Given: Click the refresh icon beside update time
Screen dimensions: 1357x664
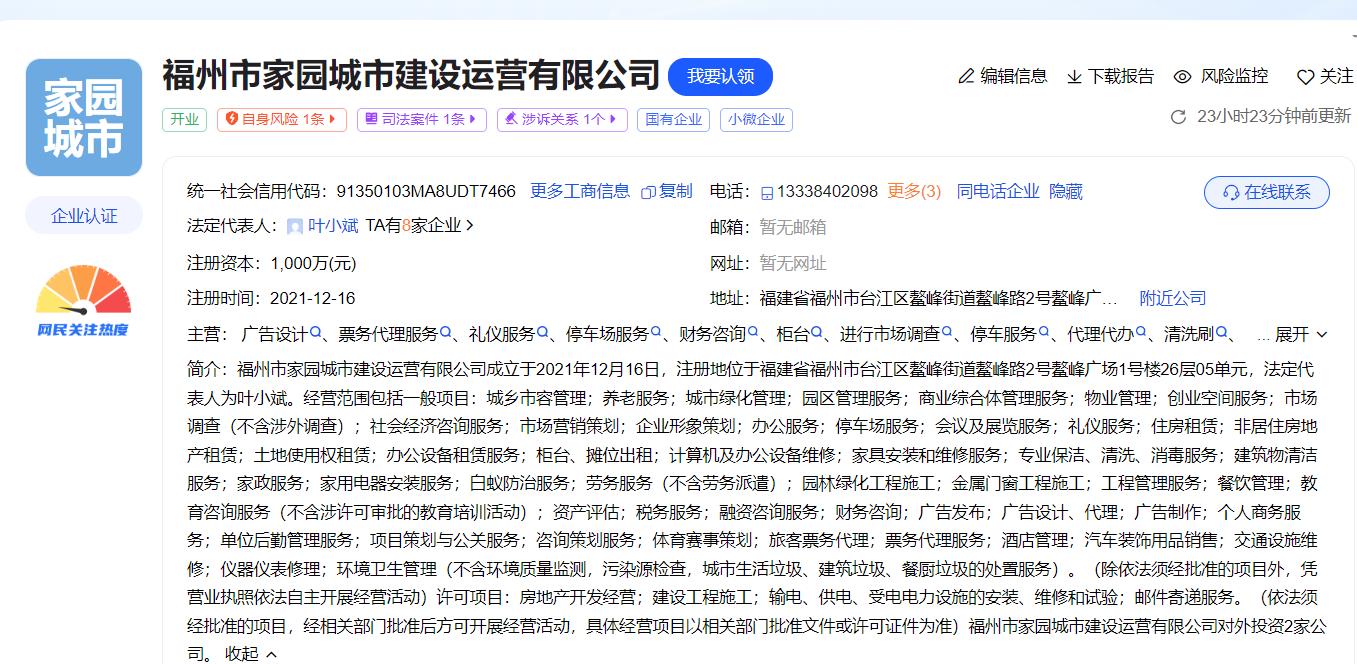Looking at the screenshot, I should coord(1178,117).
